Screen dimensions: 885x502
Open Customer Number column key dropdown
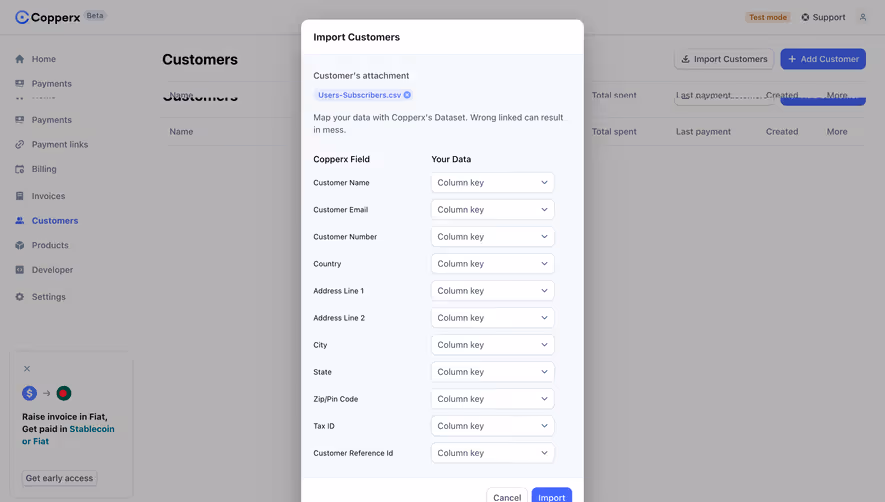click(x=492, y=237)
